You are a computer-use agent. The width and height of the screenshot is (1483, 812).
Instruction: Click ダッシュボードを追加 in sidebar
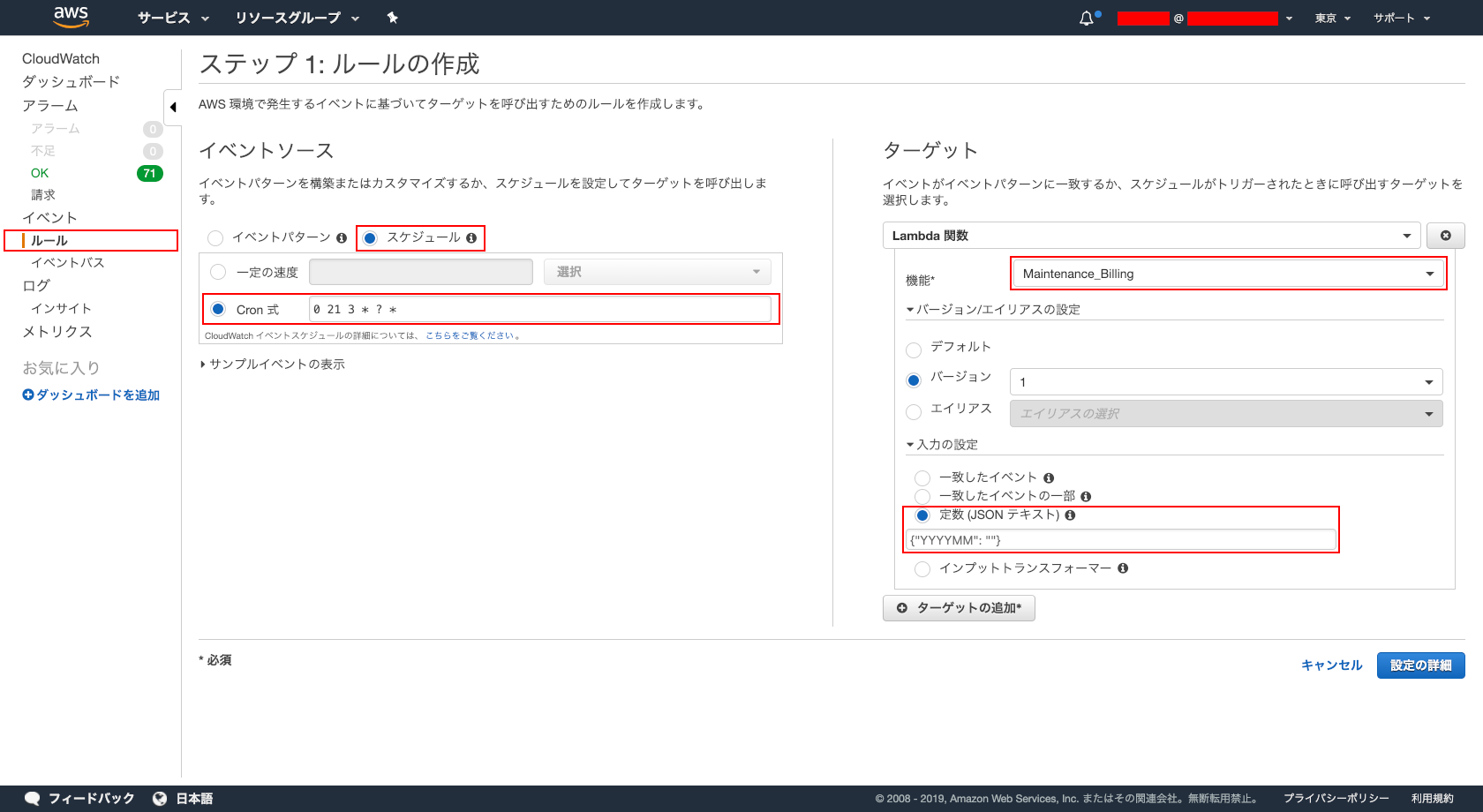(x=91, y=395)
